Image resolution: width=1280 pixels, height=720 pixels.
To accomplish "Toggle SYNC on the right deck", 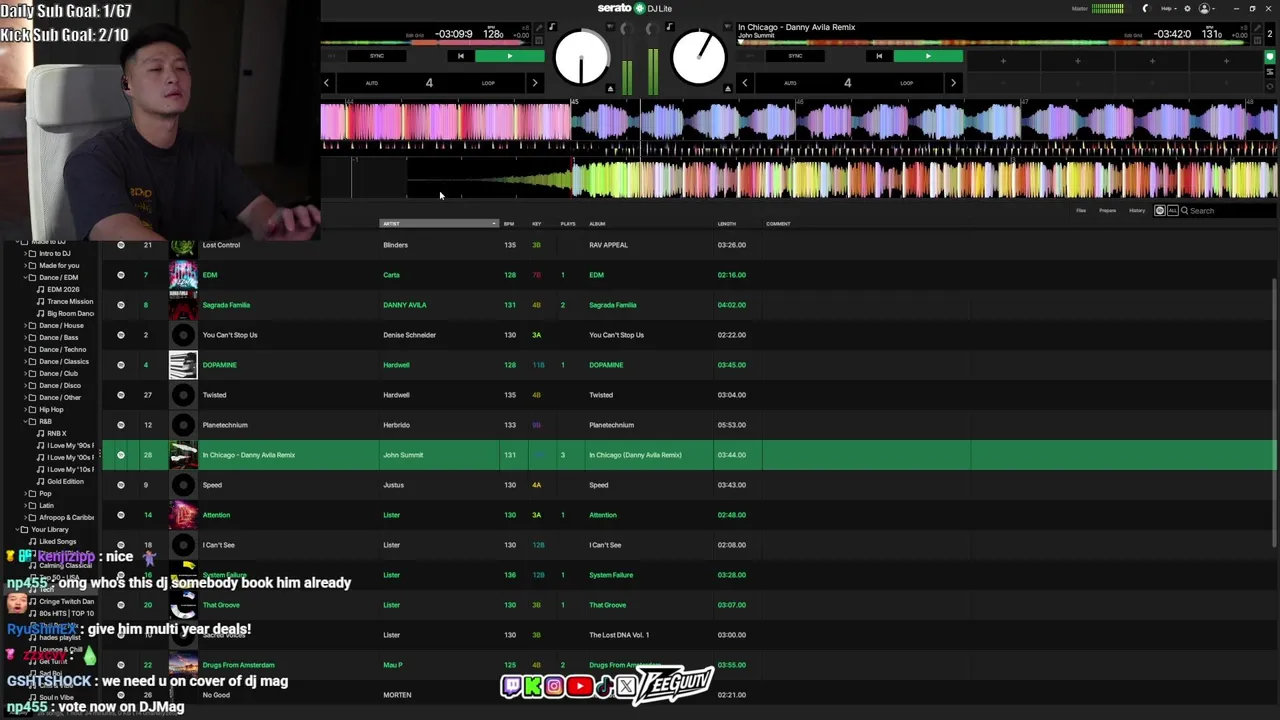I will click(795, 56).
